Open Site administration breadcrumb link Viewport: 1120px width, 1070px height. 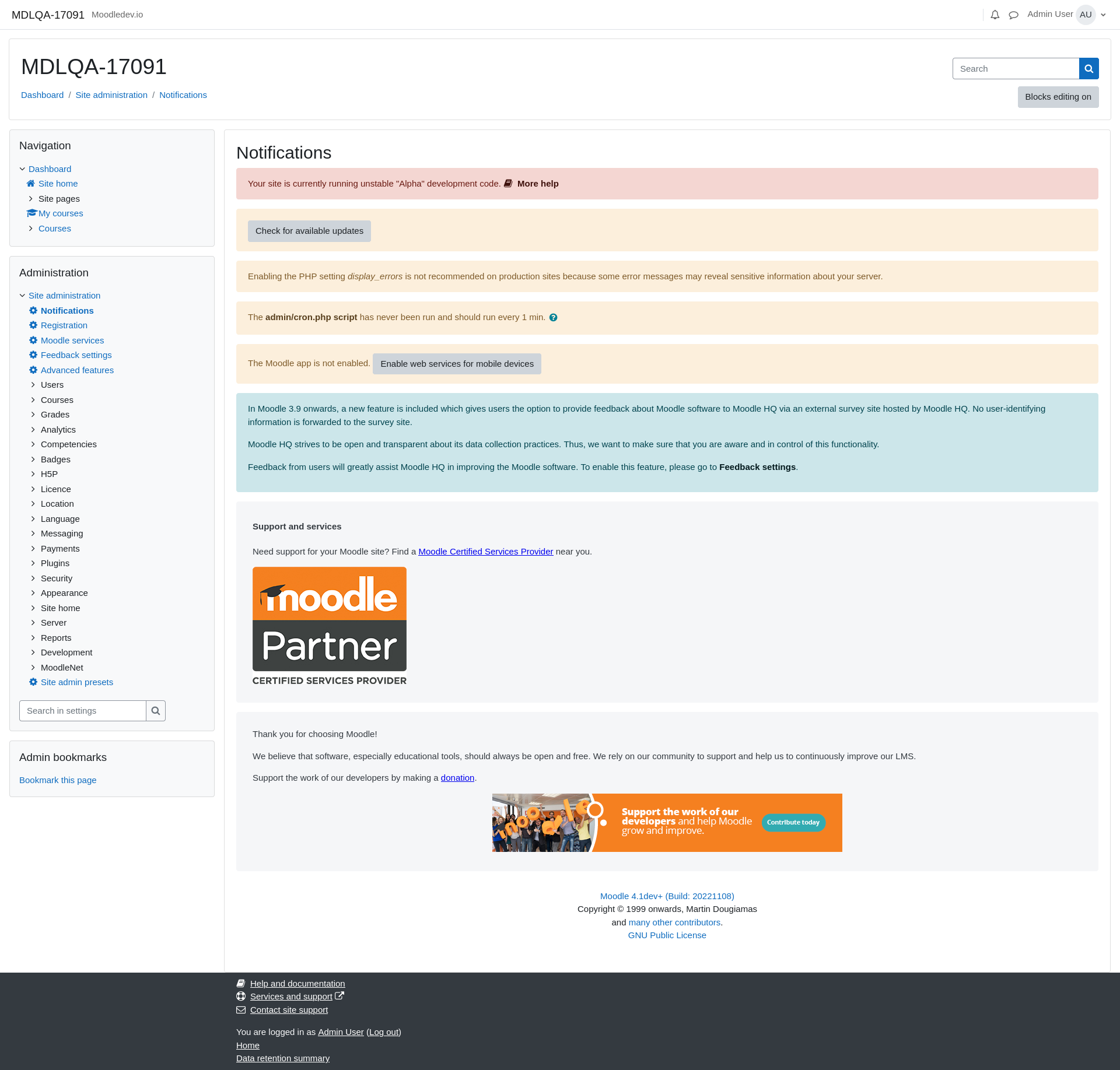click(x=111, y=95)
